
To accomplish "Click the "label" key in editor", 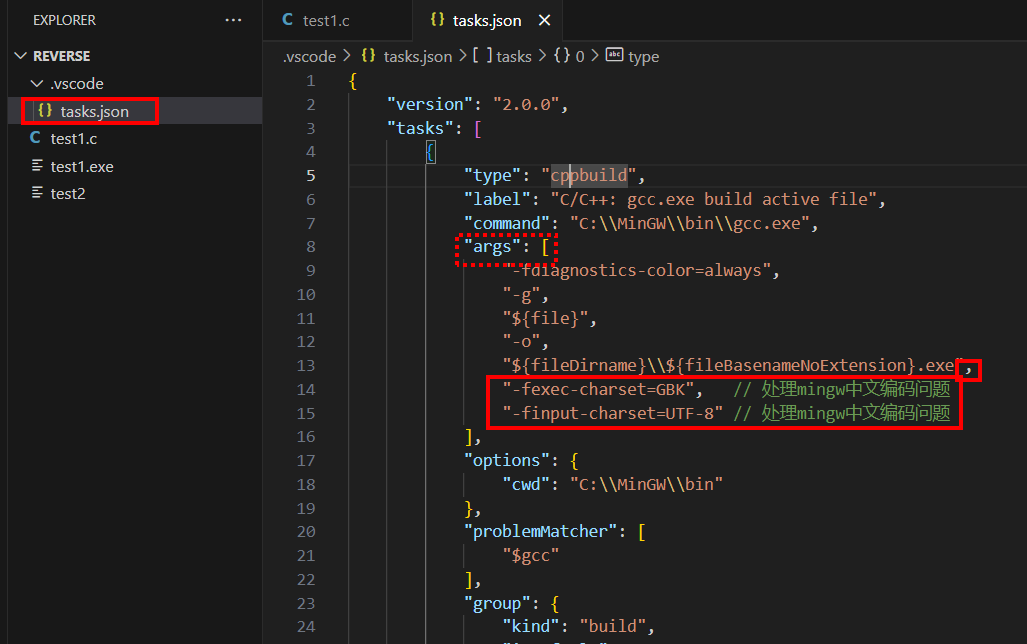I will point(497,199).
